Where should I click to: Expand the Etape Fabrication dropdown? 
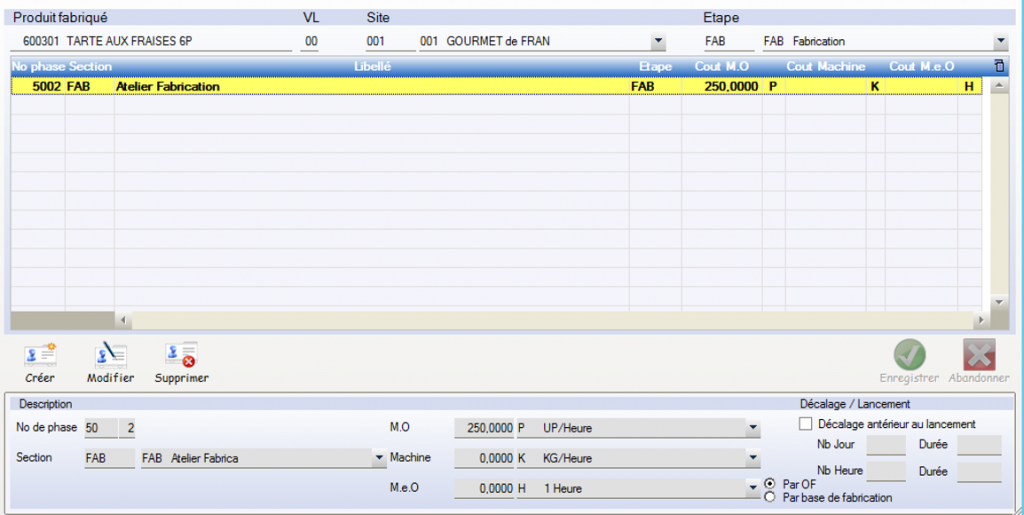tap(1000, 42)
